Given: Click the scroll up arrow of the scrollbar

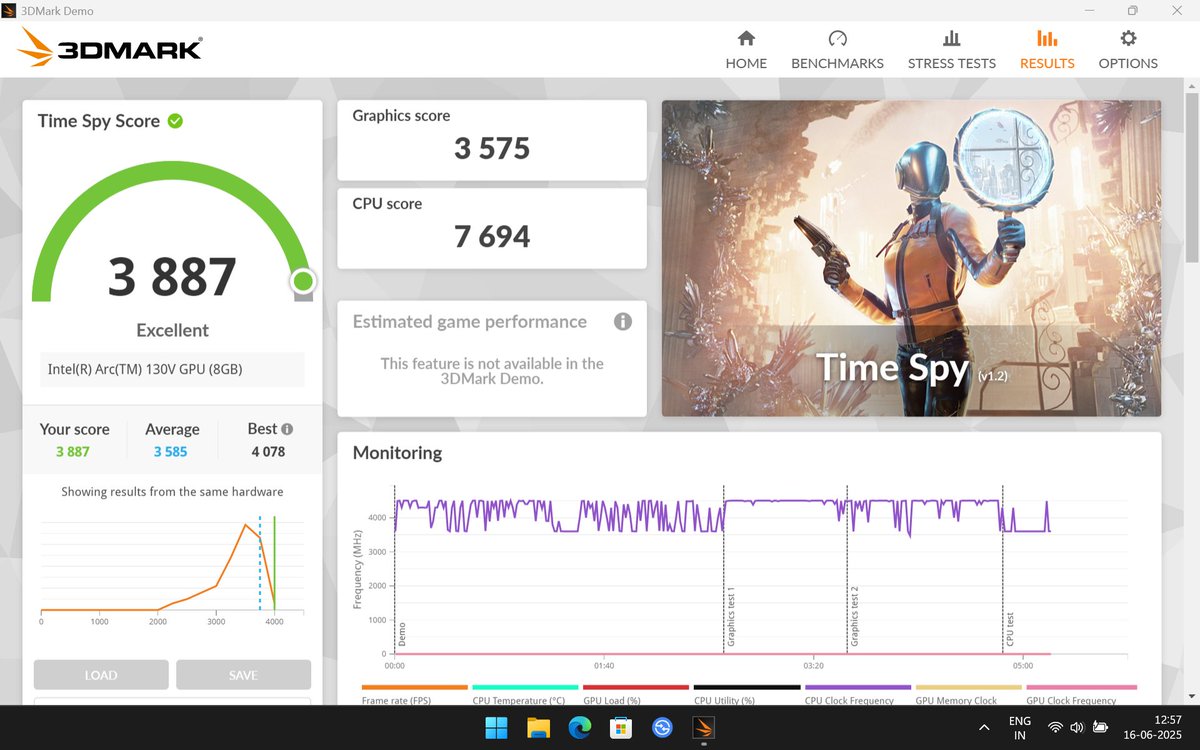Looking at the screenshot, I should pyautogui.click(x=1191, y=85).
